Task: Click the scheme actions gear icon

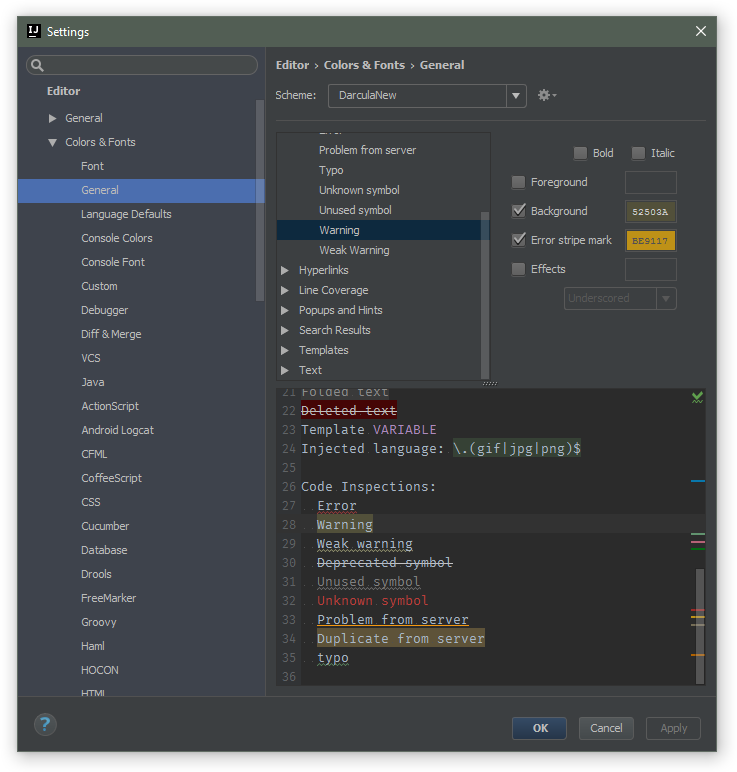Action: pos(545,95)
